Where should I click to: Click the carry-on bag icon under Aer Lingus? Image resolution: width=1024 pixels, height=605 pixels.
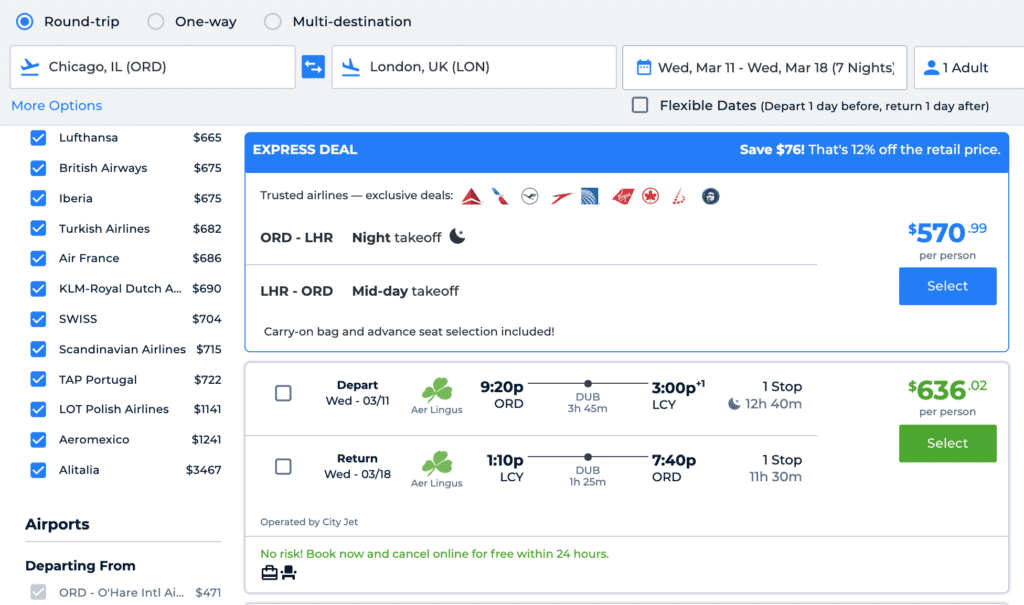(x=269, y=573)
